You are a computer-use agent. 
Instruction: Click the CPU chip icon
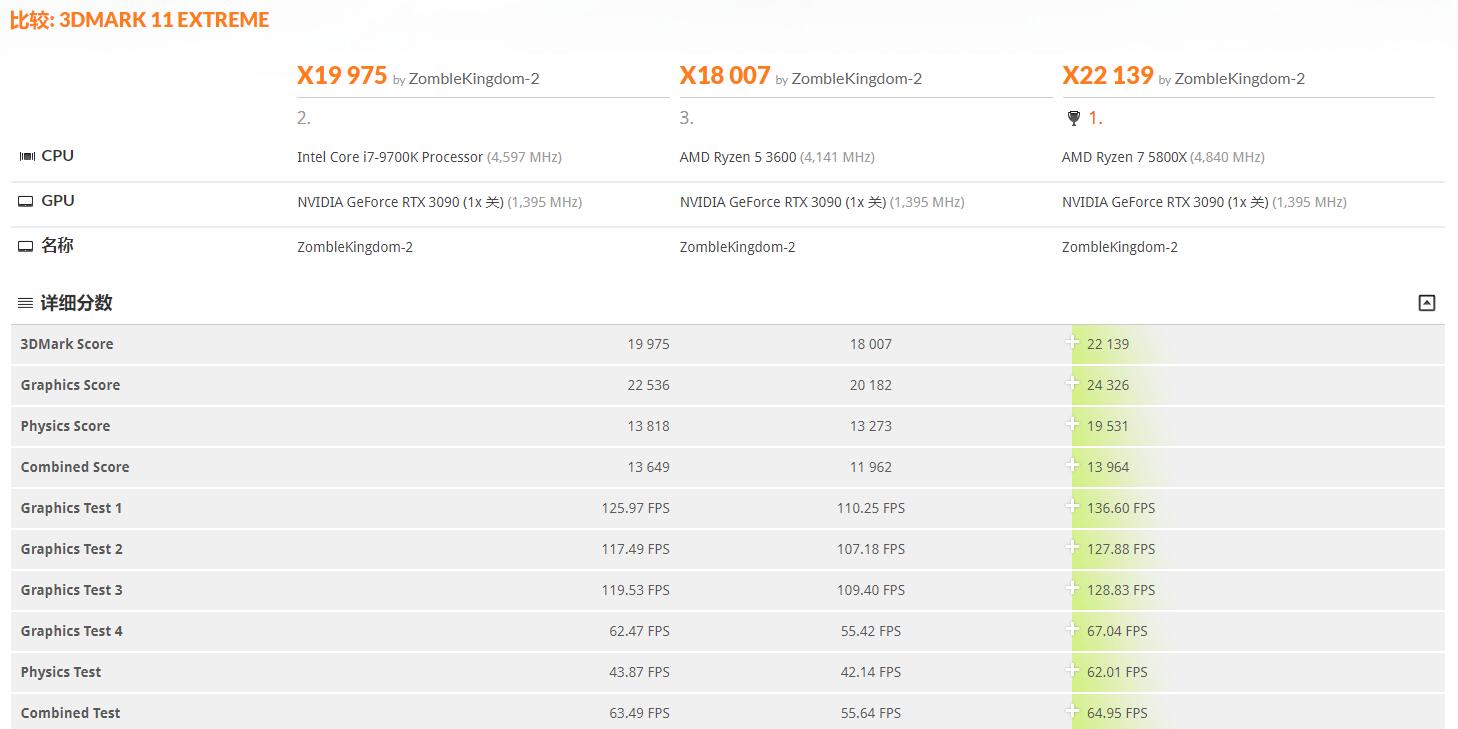(x=27, y=156)
